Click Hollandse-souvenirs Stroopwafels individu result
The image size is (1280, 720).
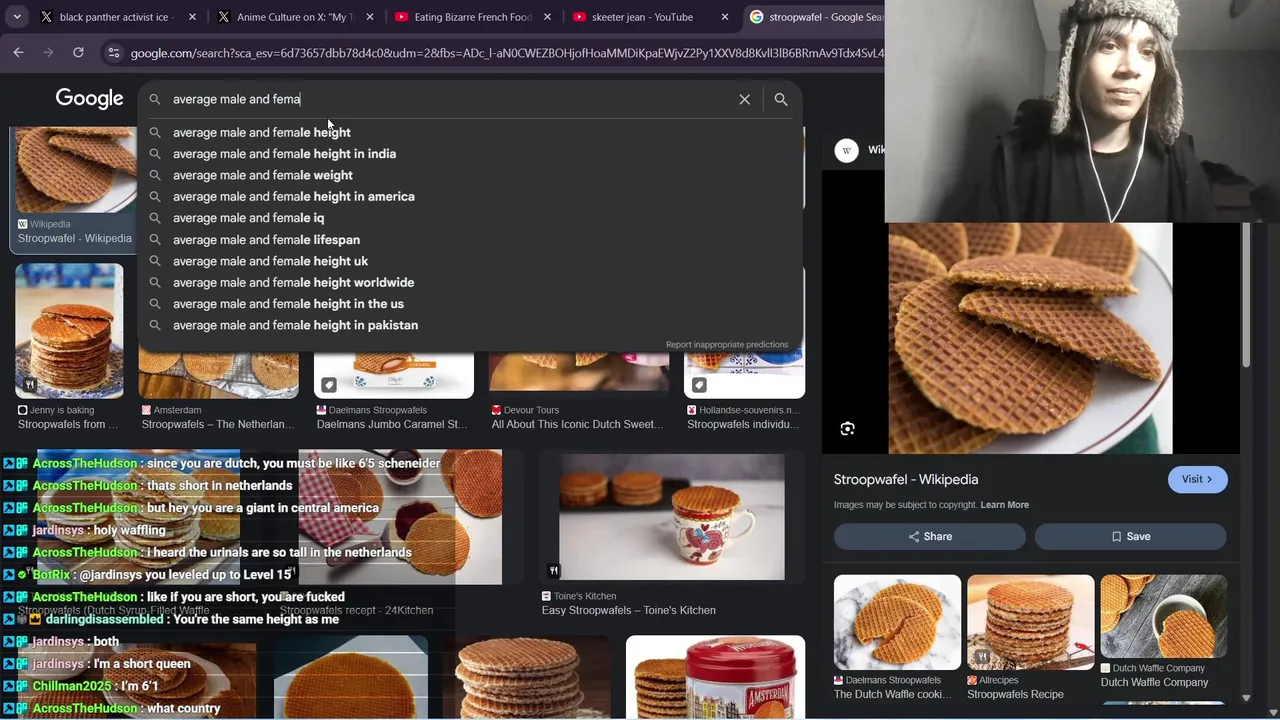(x=743, y=424)
